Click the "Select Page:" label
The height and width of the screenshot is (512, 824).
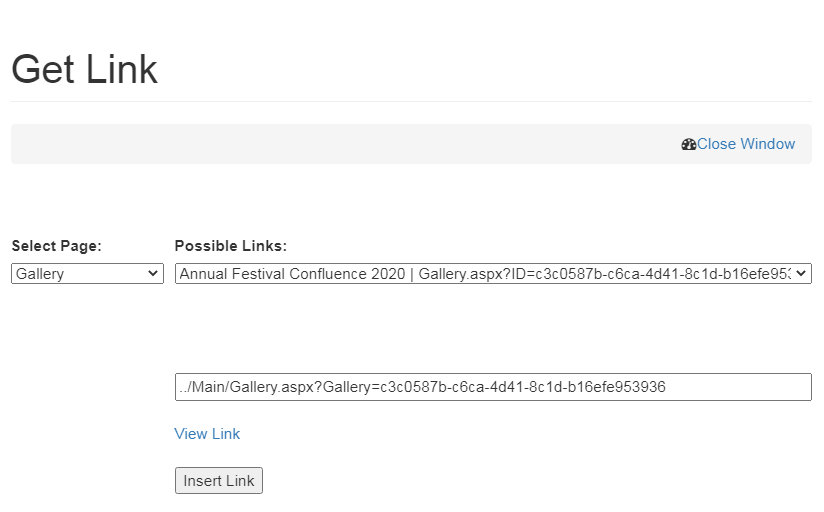56,246
